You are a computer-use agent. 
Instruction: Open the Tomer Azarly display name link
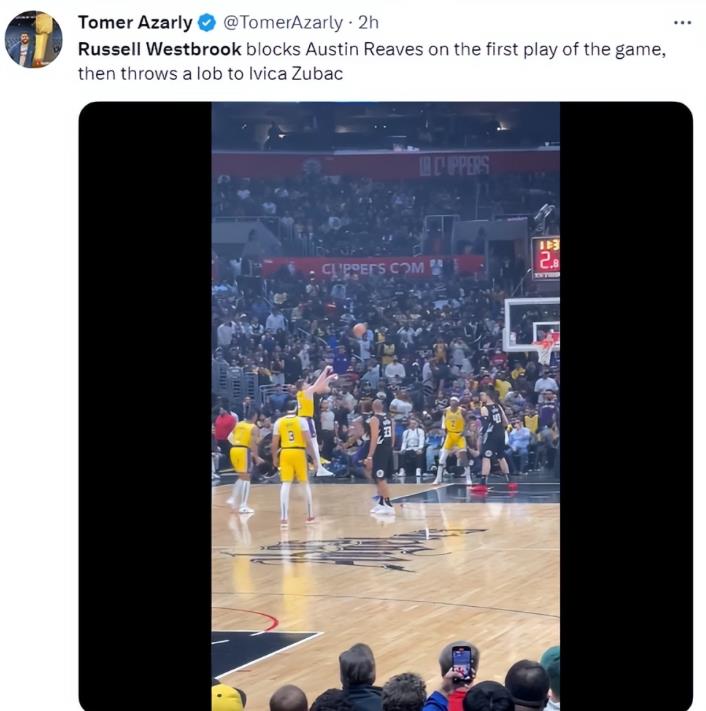pos(135,22)
